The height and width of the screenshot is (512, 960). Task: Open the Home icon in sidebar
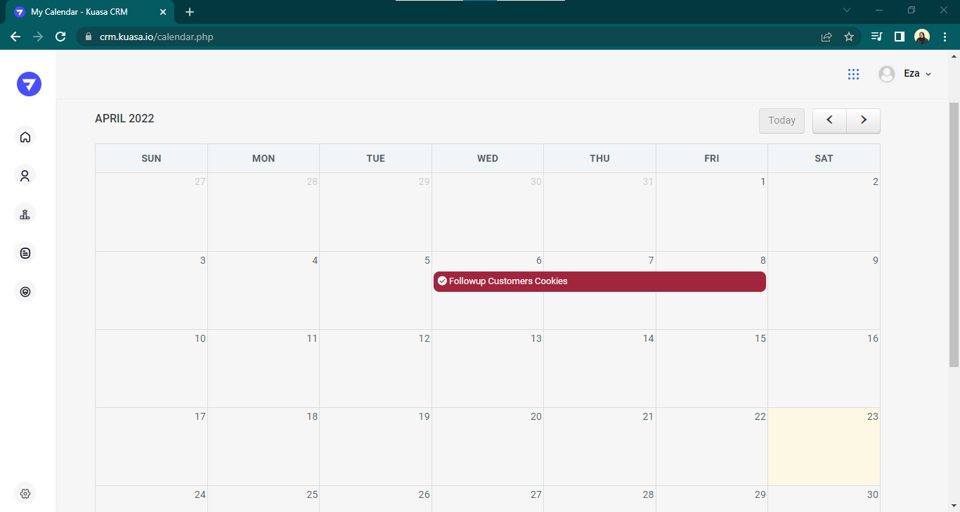[x=26, y=137]
